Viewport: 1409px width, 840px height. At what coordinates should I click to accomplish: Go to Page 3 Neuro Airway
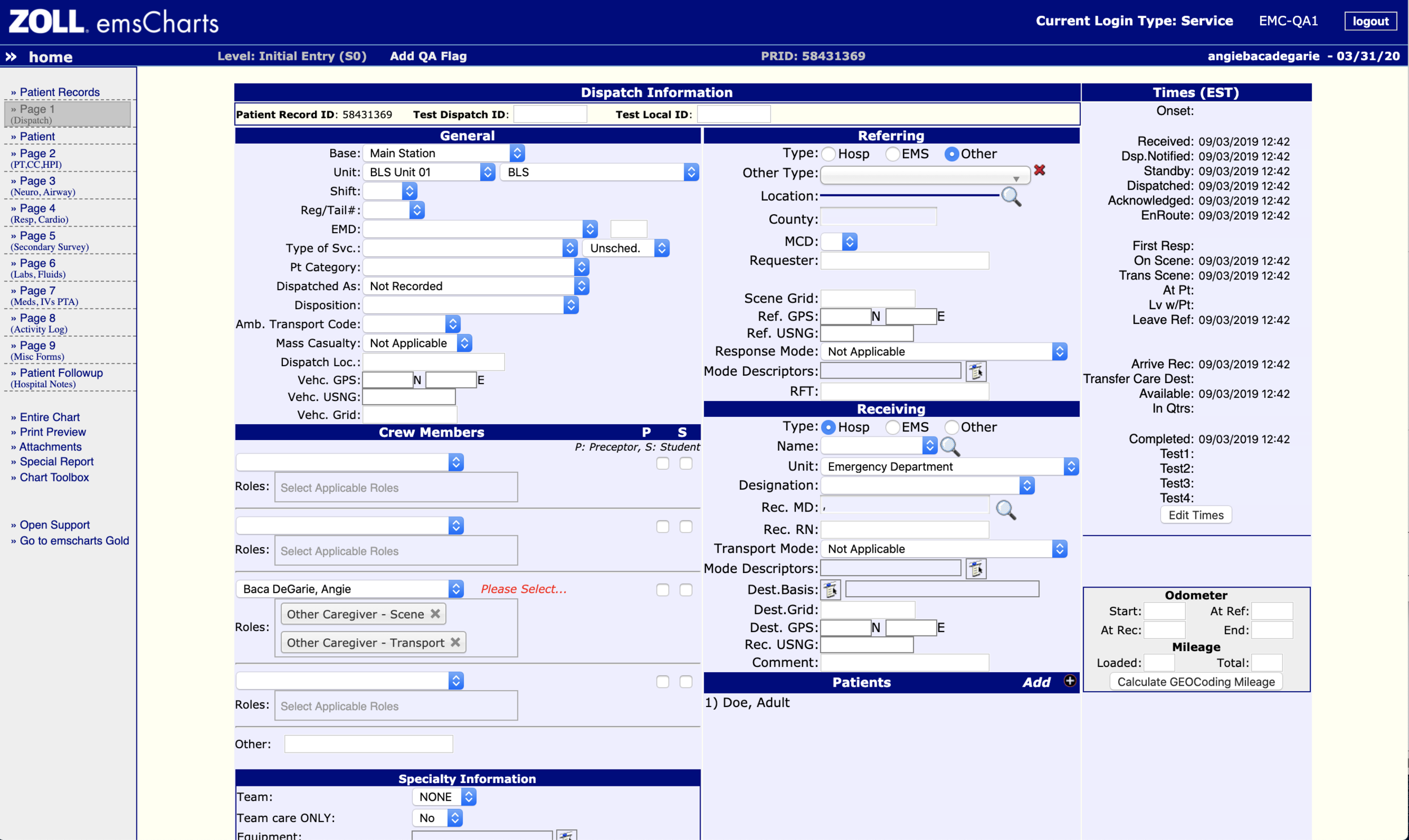click(x=35, y=181)
